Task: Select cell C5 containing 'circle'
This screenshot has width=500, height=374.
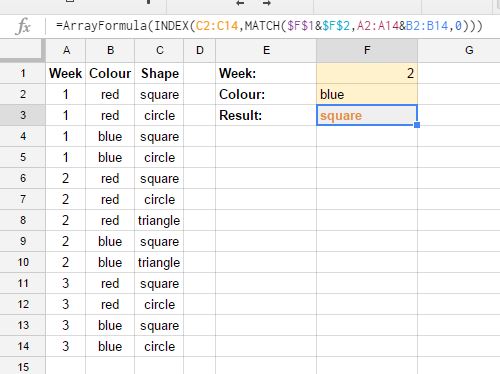Action: click(159, 157)
